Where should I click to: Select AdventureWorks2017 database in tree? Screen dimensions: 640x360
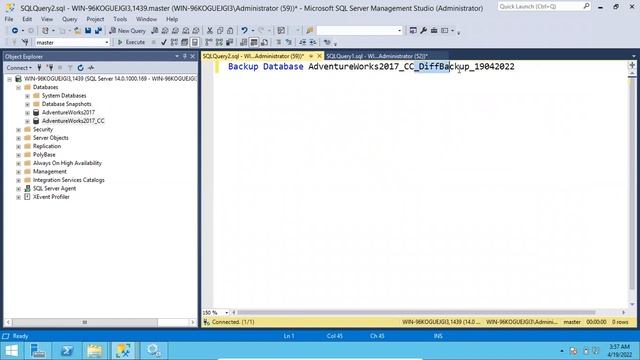point(68,113)
